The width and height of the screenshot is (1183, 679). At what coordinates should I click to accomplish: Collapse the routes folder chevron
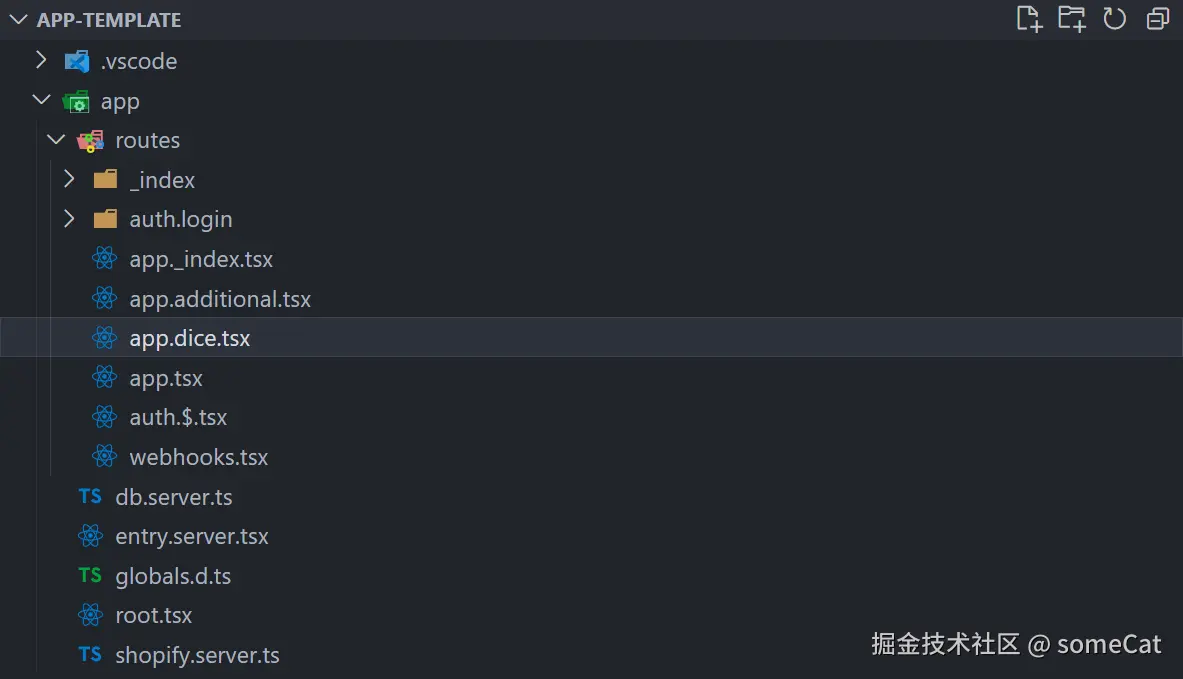[56, 141]
